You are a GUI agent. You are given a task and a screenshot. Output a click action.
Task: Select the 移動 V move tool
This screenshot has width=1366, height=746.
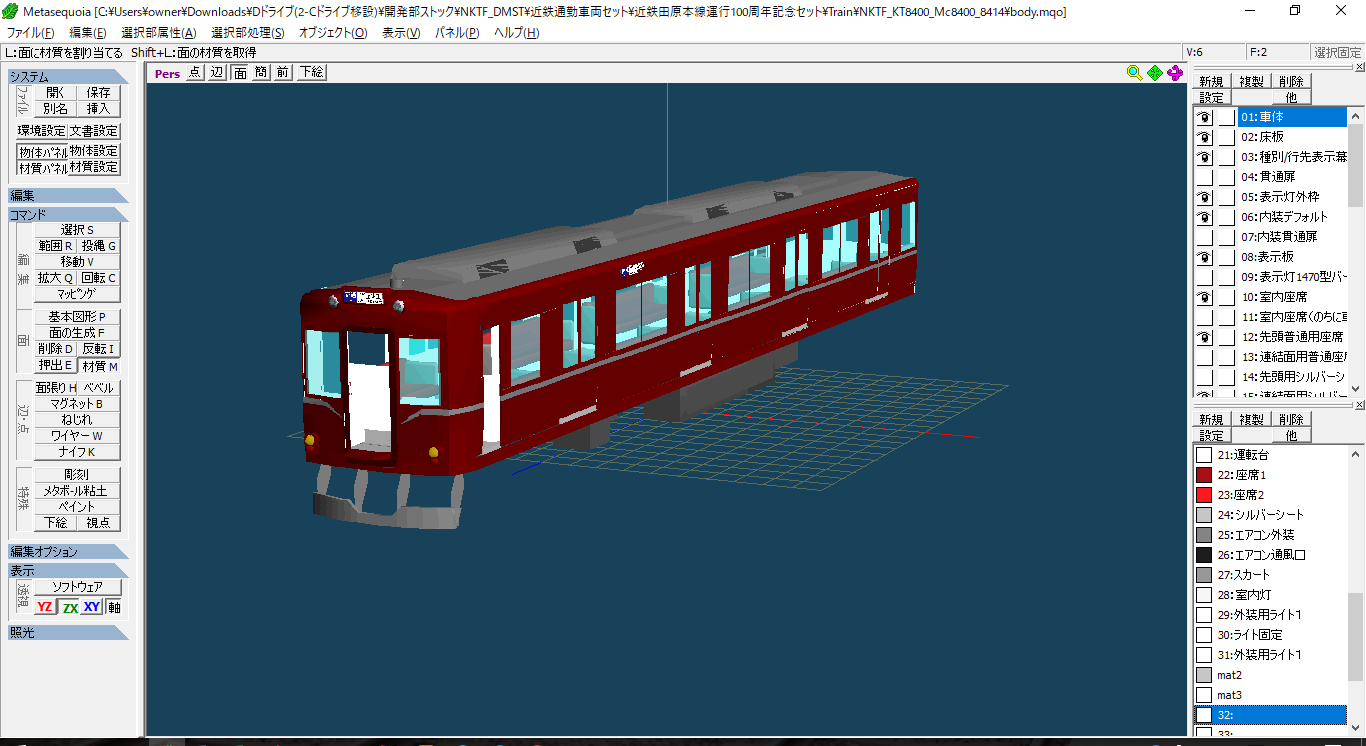pos(77,262)
